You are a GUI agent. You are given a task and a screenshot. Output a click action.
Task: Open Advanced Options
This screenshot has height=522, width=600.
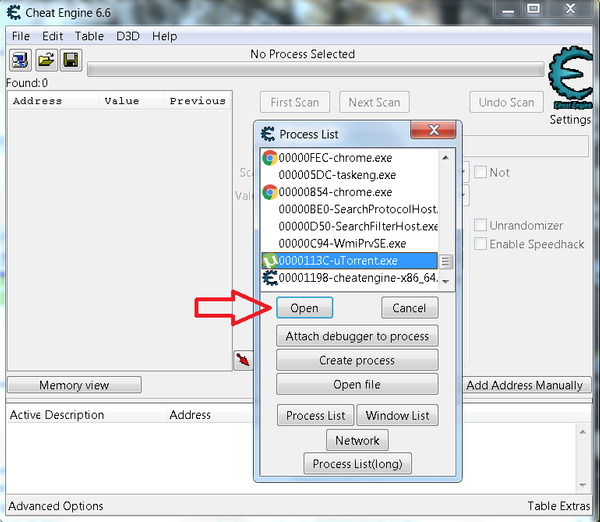pos(56,506)
